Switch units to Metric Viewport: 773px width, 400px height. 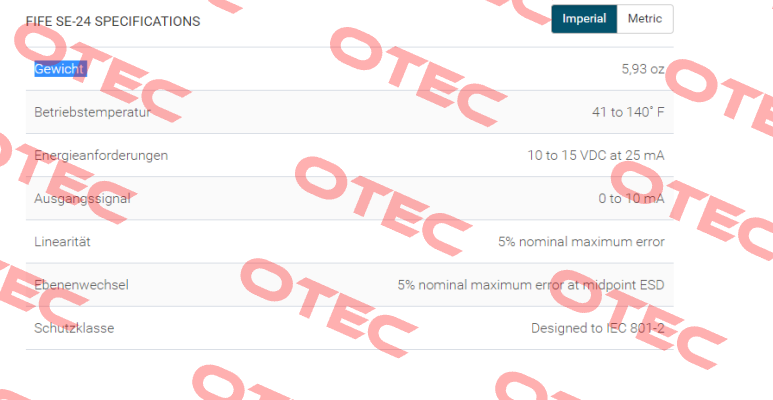pyautogui.click(x=645, y=19)
